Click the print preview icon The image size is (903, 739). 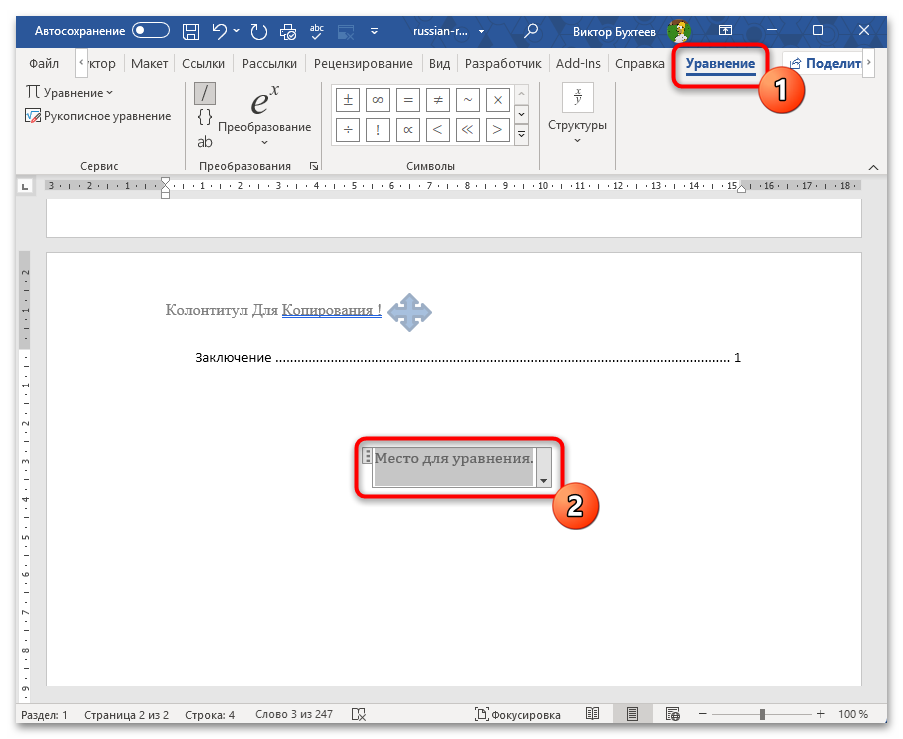pos(287,31)
